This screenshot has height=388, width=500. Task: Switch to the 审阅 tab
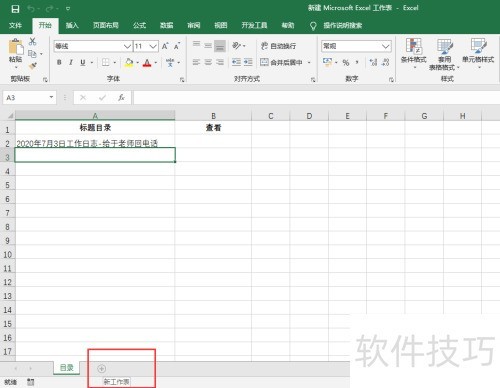click(193, 25)
